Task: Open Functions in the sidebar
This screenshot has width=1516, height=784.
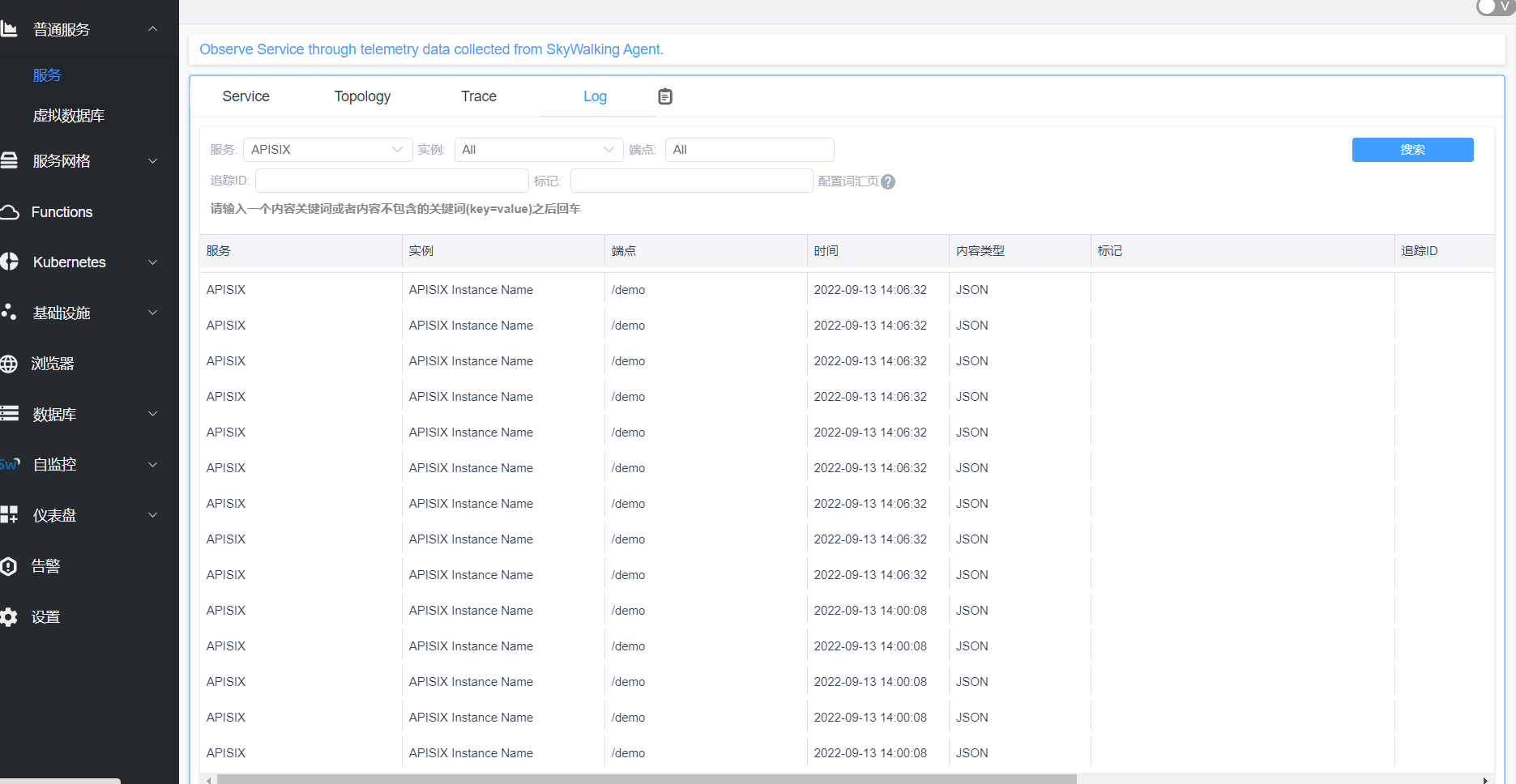Action: point(62,212)
